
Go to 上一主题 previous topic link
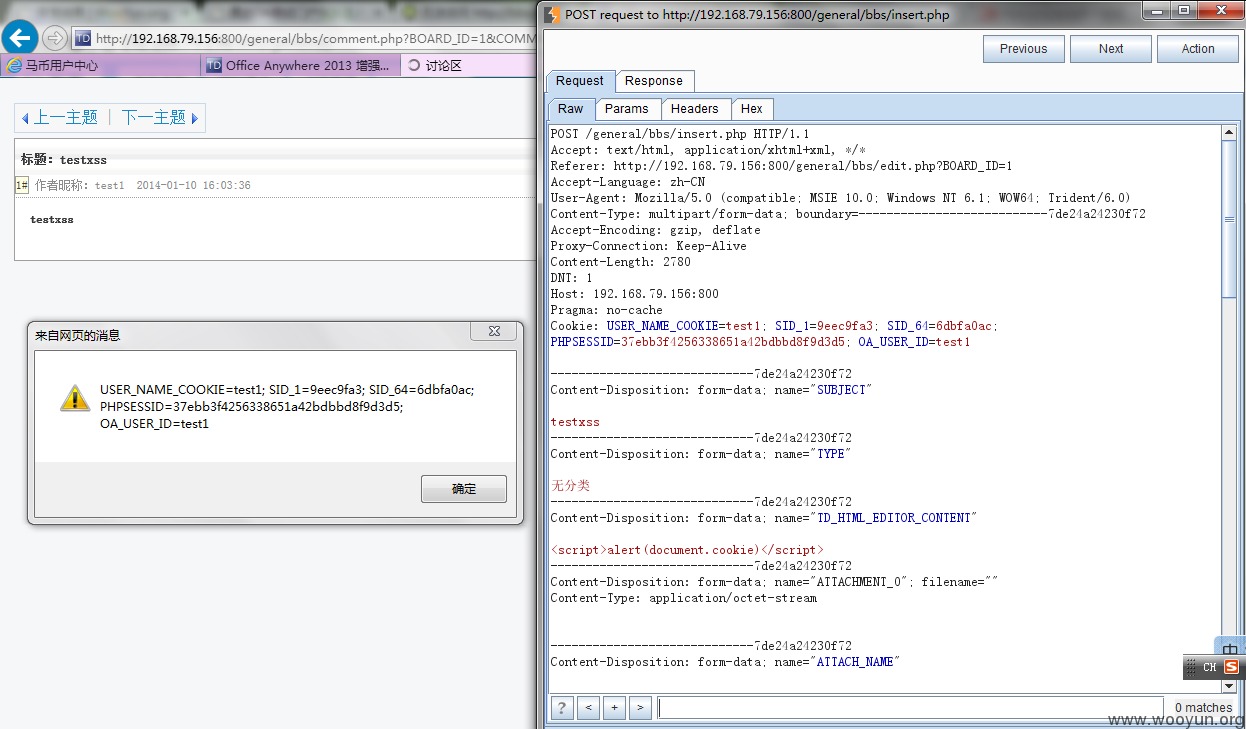[x=66, y=118]
